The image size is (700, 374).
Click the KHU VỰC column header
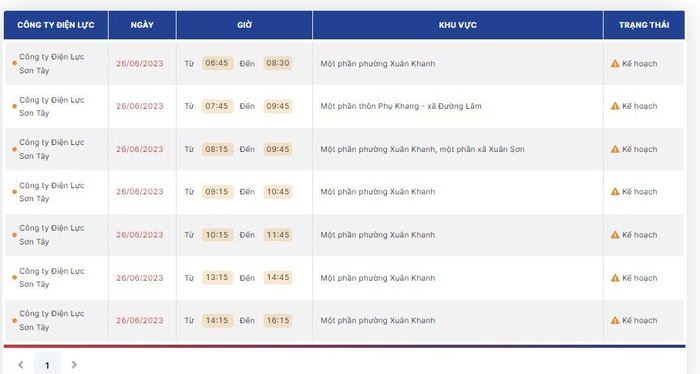tap(458, 25)
